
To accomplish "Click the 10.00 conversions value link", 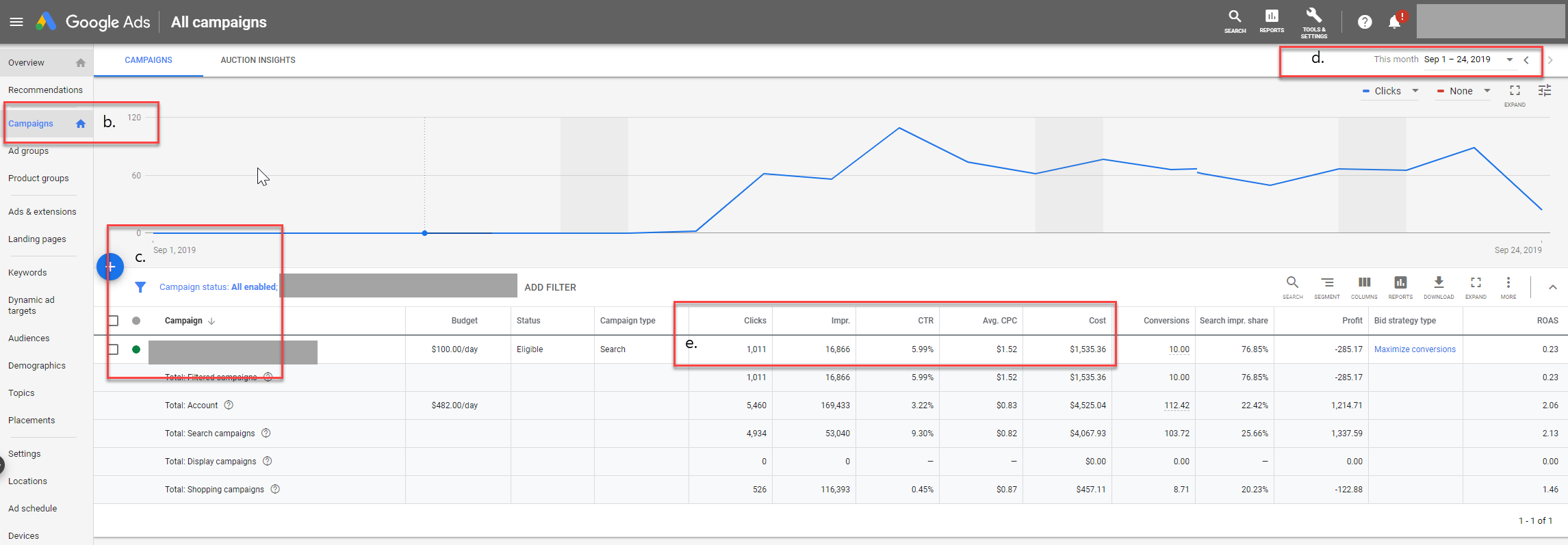I will coord(1179,349).
